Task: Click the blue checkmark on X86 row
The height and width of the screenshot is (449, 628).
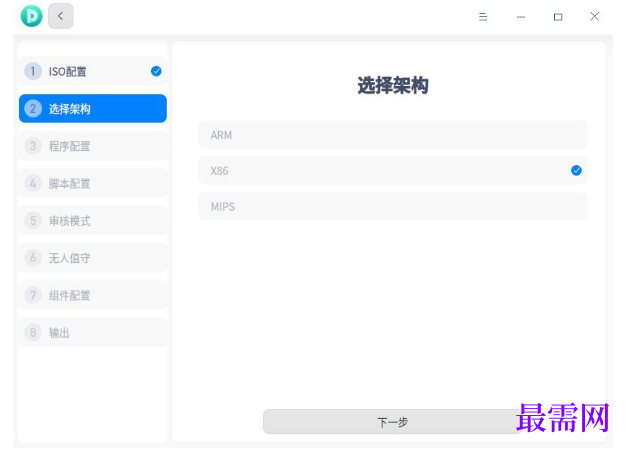Action: pos(576,171)
